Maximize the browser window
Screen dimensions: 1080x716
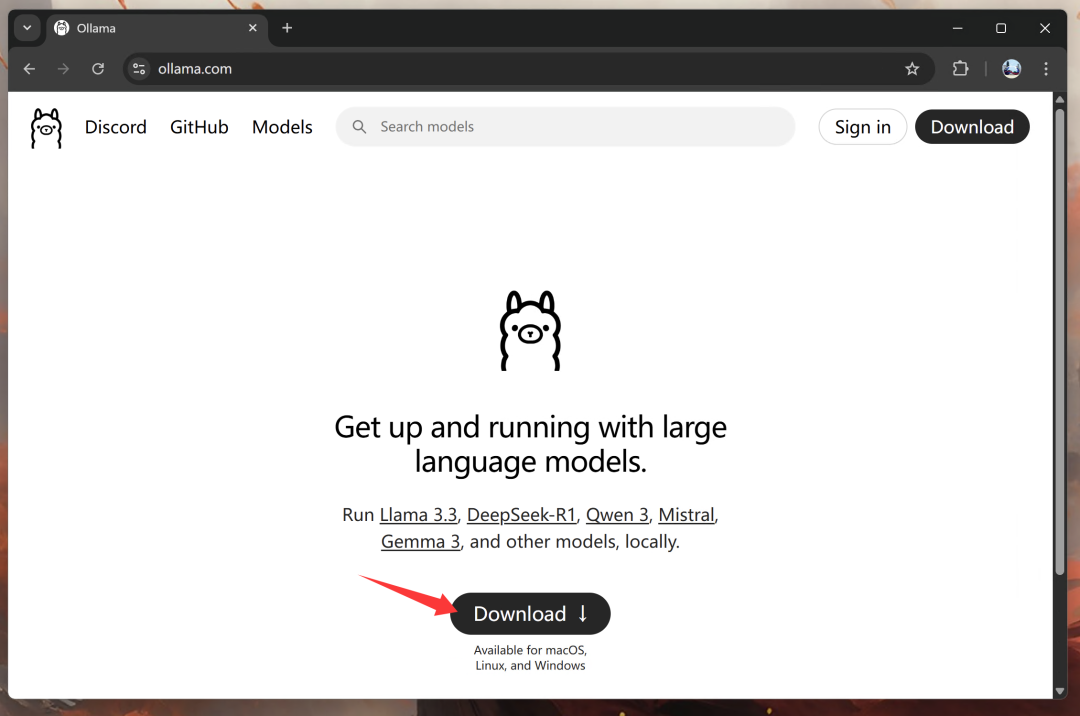tap(1001, 28)
